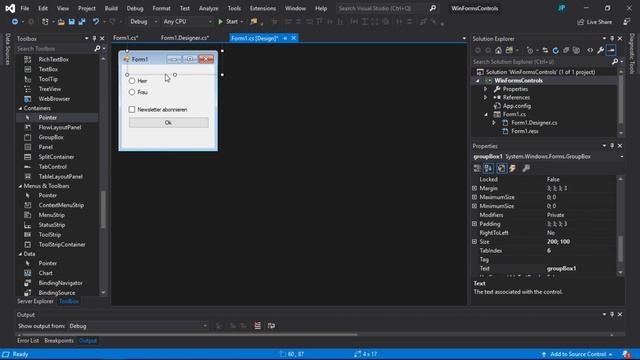Select the Chart control in Toolbox
This screenshot has height=360, width=640.
(x=46, y=273)
